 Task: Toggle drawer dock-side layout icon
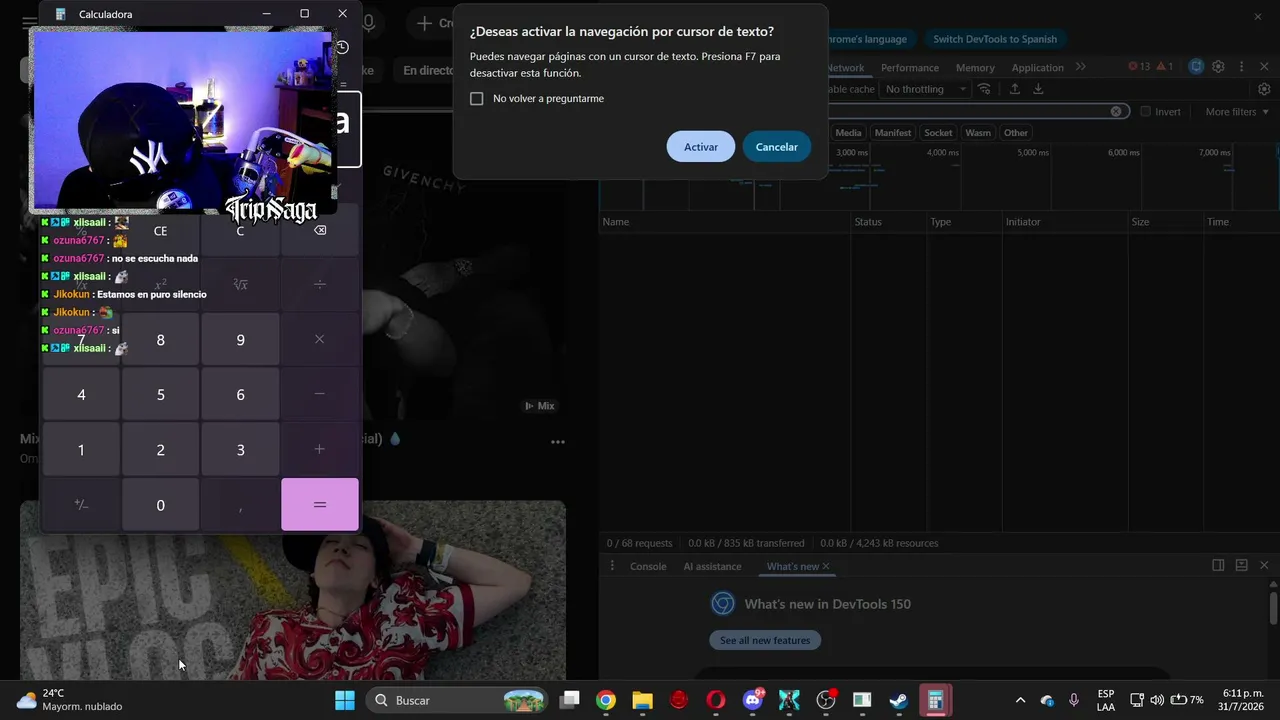(x=1218, y=565)
